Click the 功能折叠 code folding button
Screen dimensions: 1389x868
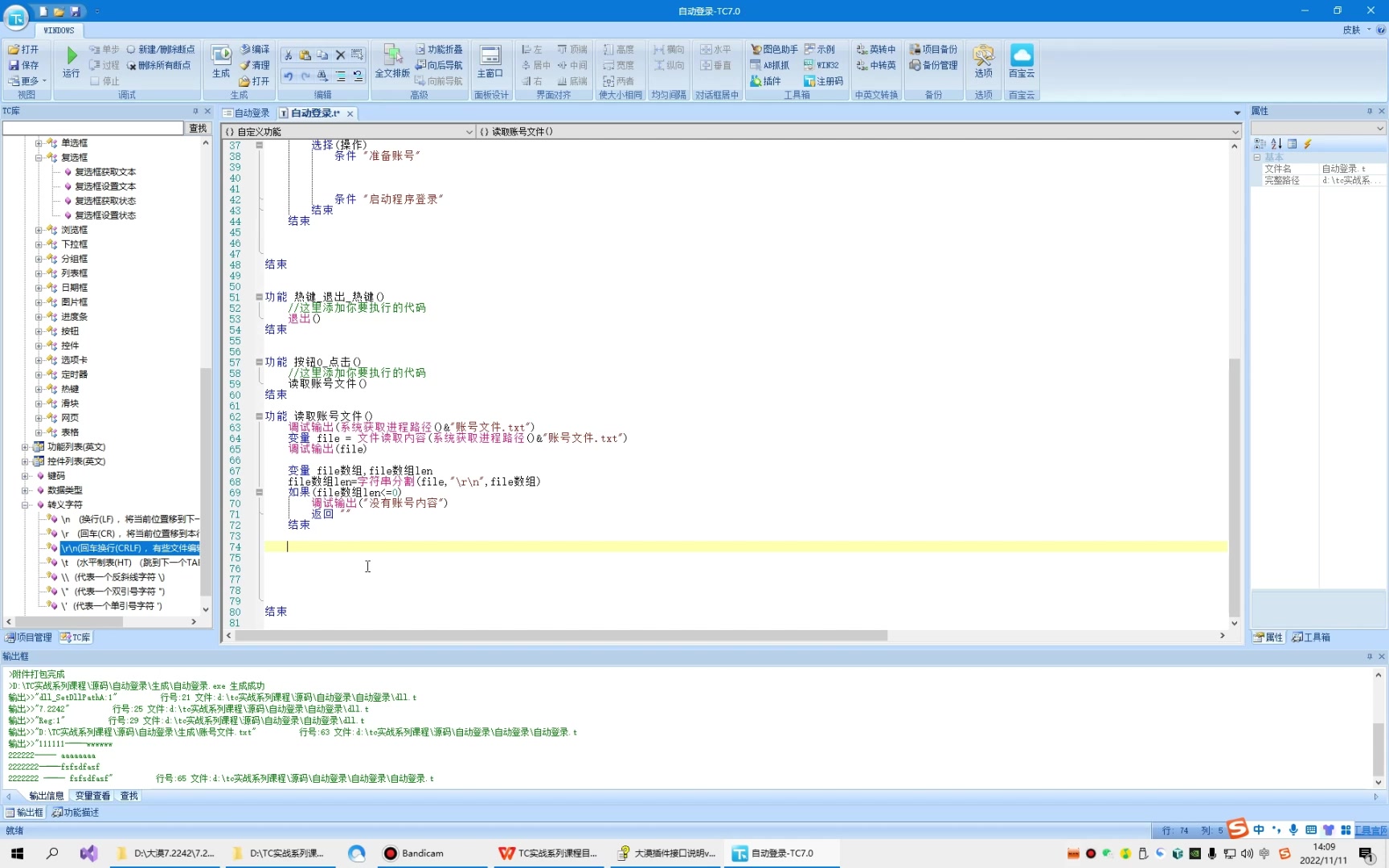point(439,49)
